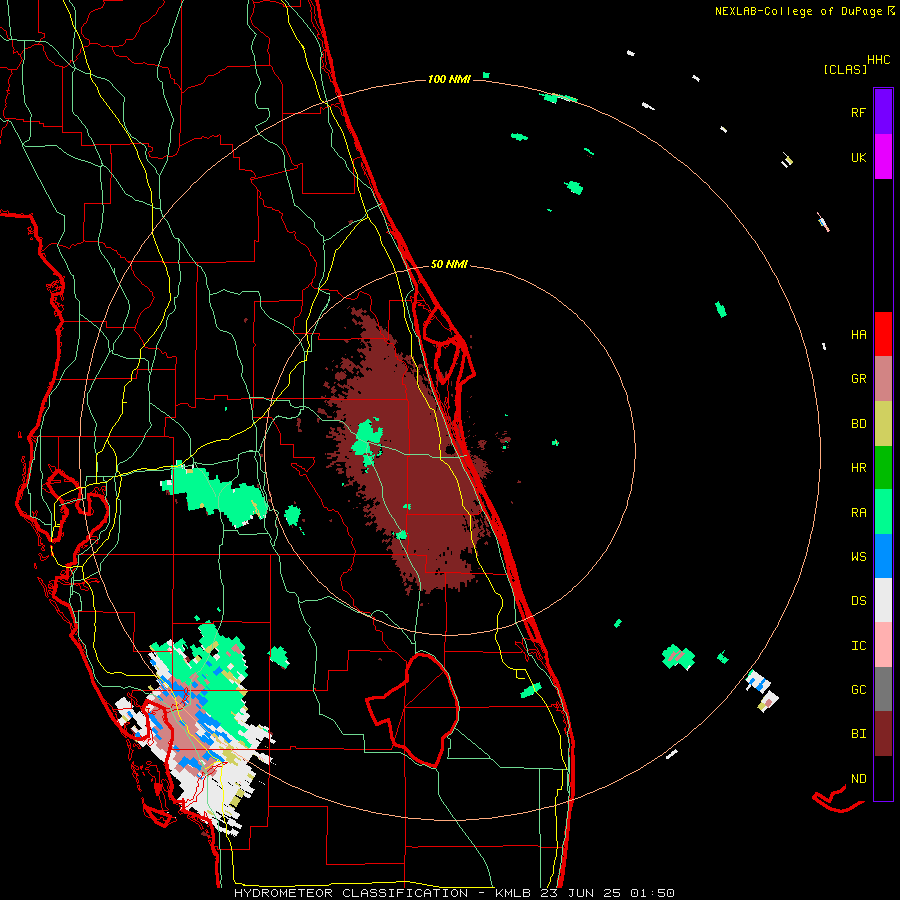Image resolution: width=900 pixels, height=900 pixels.
Task: Click the "UK" legend label
Action: coord(858,157)
